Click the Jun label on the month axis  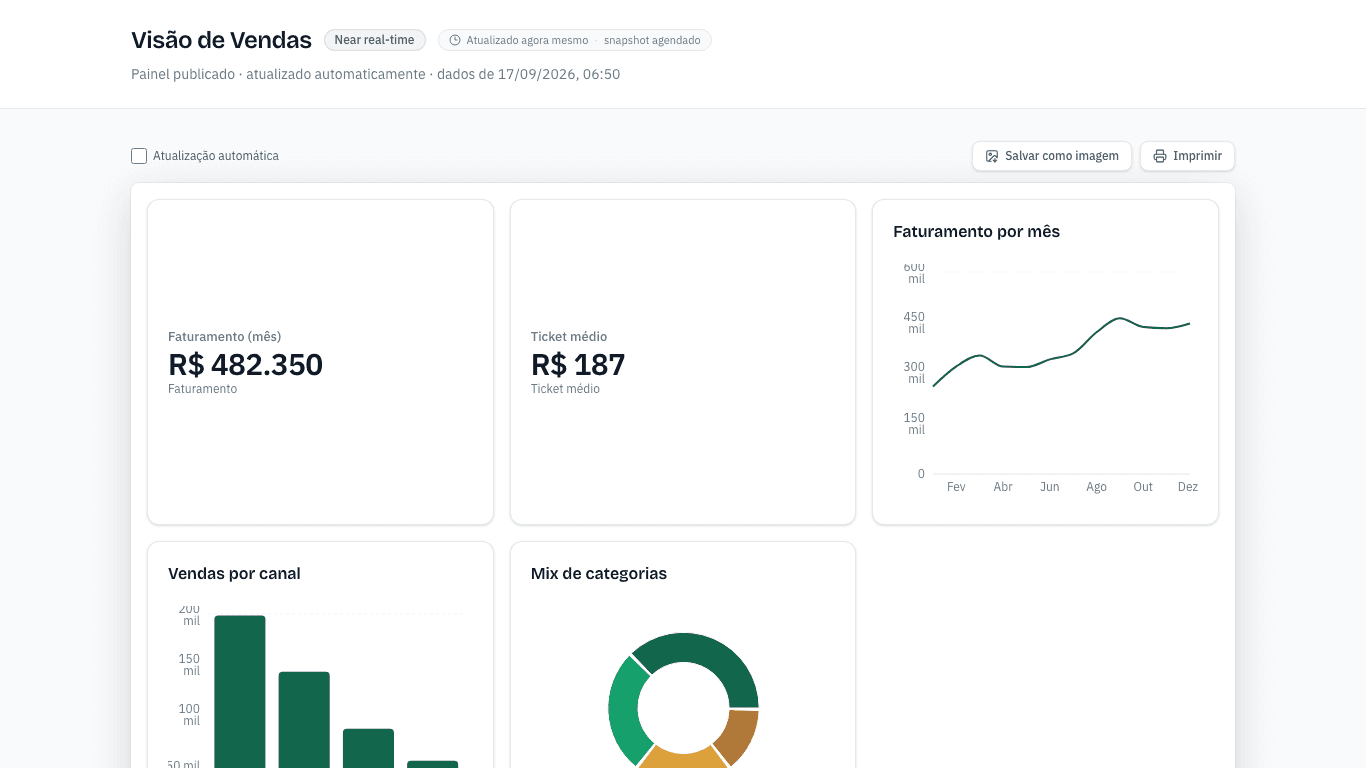pyautogui.click(x=1050, y=487)
